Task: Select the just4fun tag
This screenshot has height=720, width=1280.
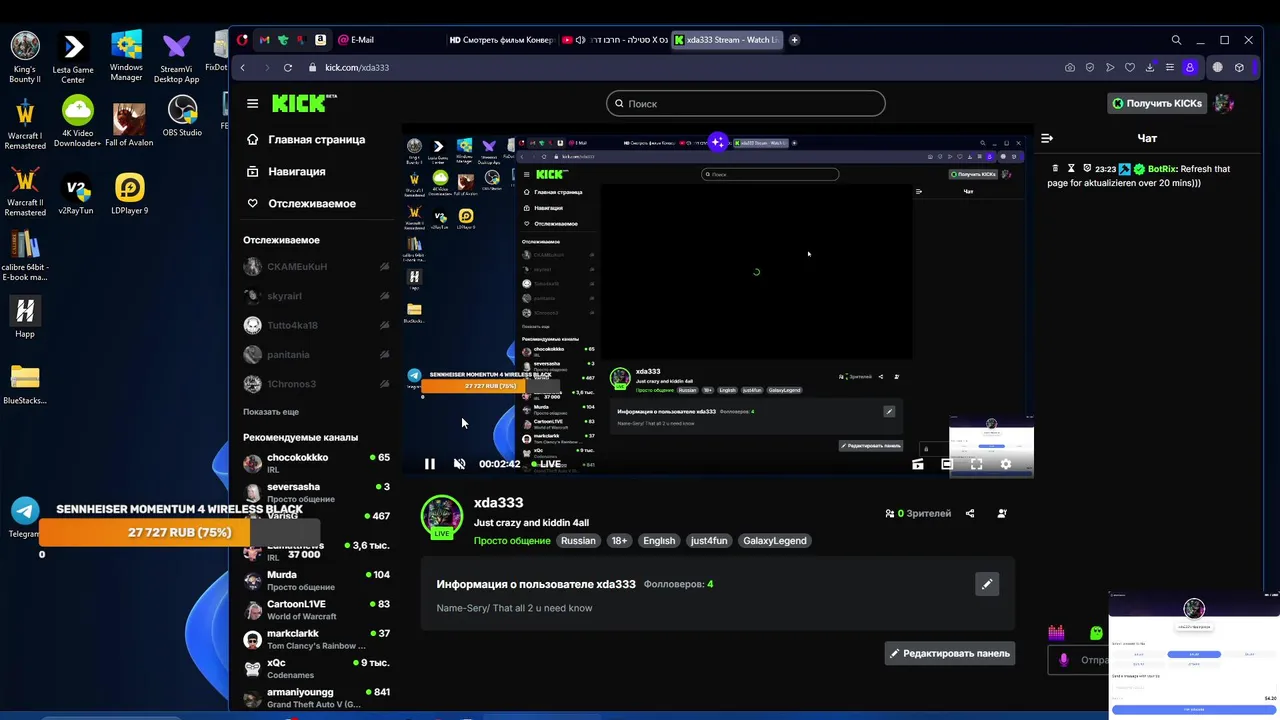Action: click(x=709, y=541)
